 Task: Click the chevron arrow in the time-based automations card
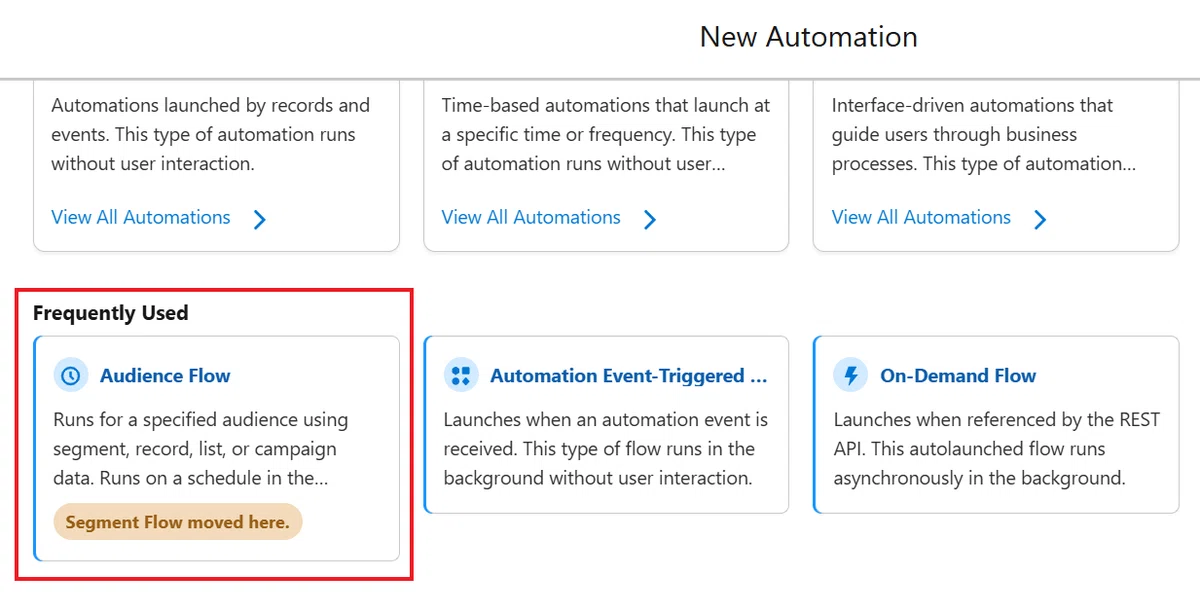click(650, 219)
